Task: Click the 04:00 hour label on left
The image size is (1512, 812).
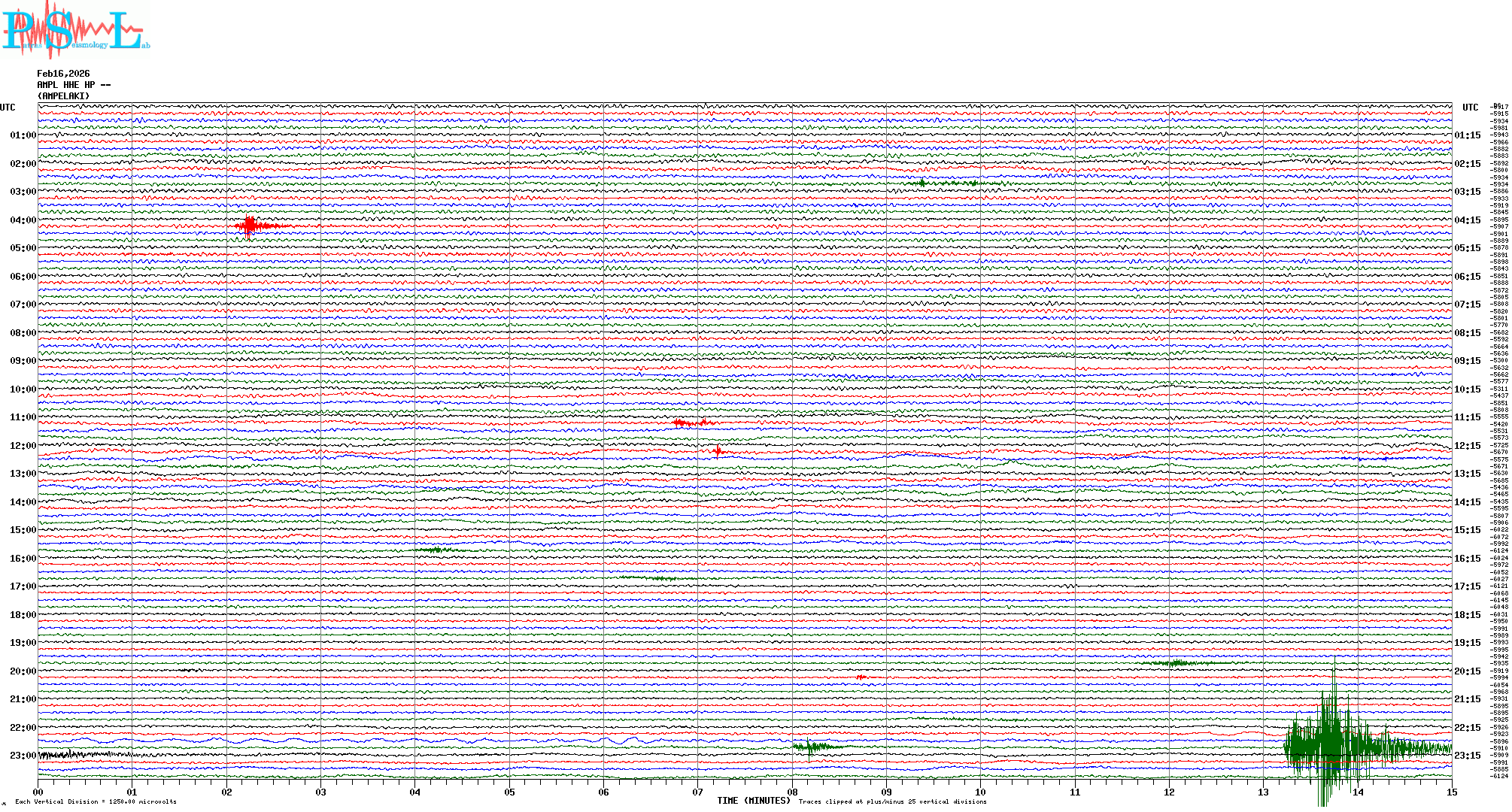Action: coord(23,220)
